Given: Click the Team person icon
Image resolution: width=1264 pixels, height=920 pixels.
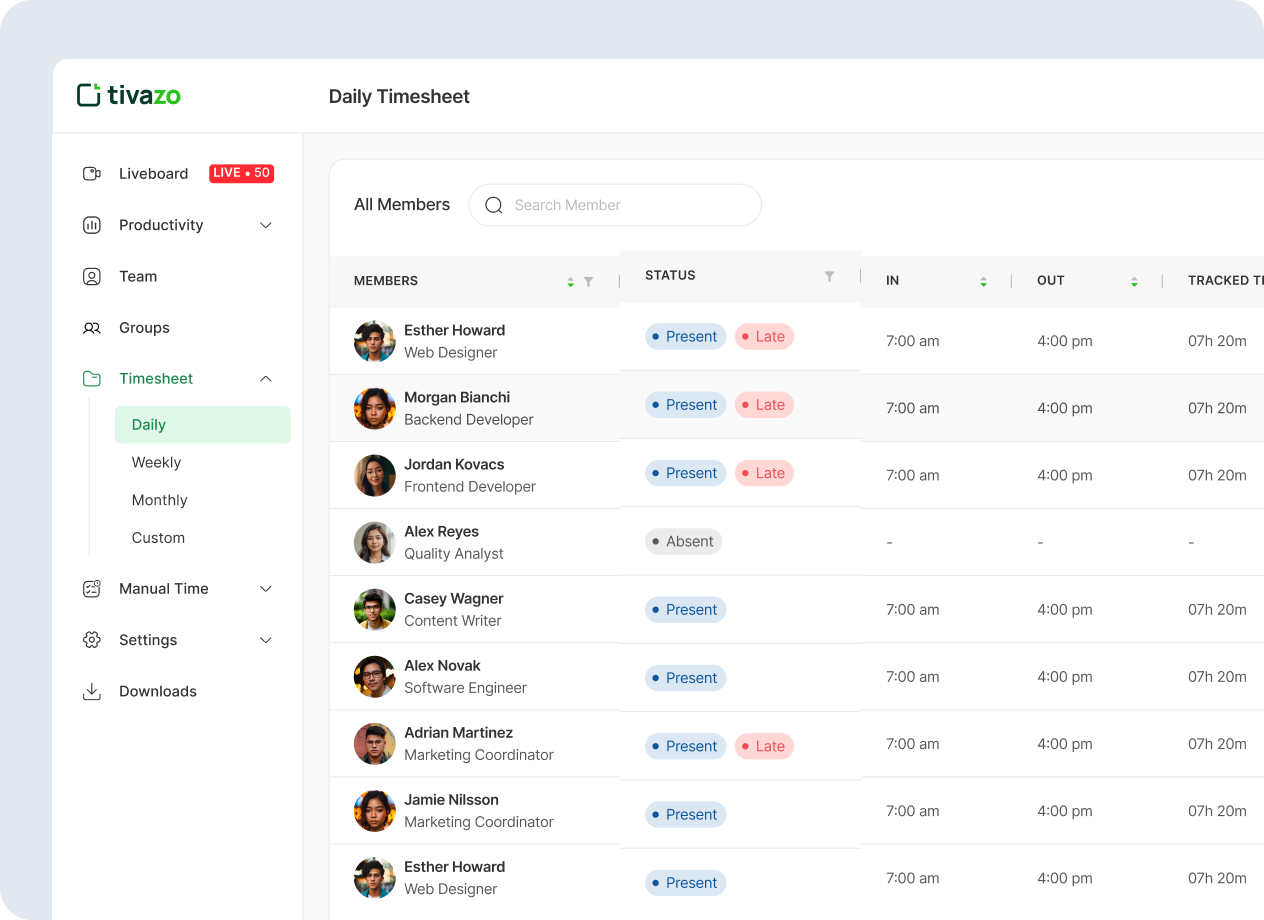Looking at the screenshot, I should click(91, 277).
